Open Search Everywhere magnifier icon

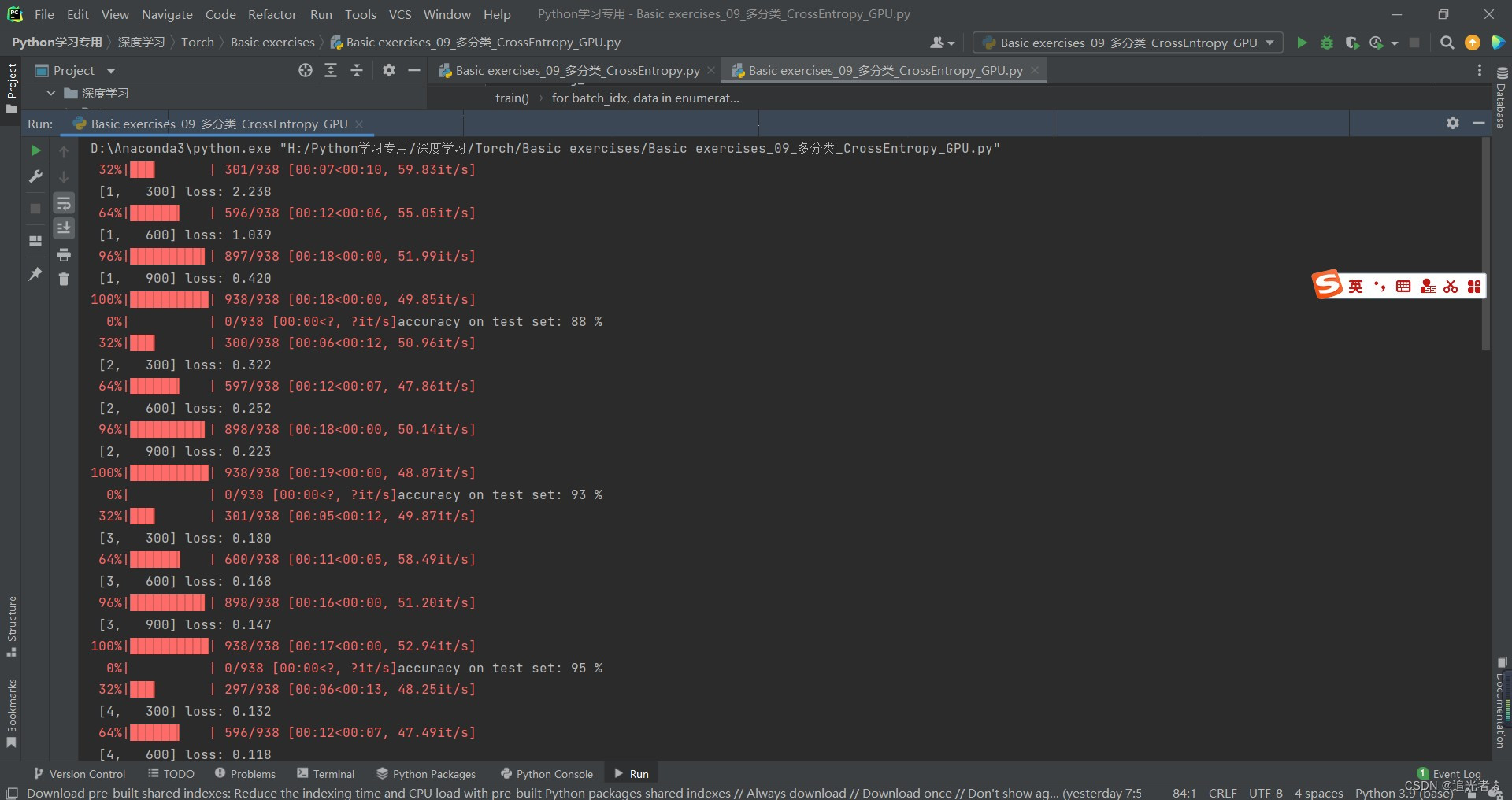(1447, 43)
